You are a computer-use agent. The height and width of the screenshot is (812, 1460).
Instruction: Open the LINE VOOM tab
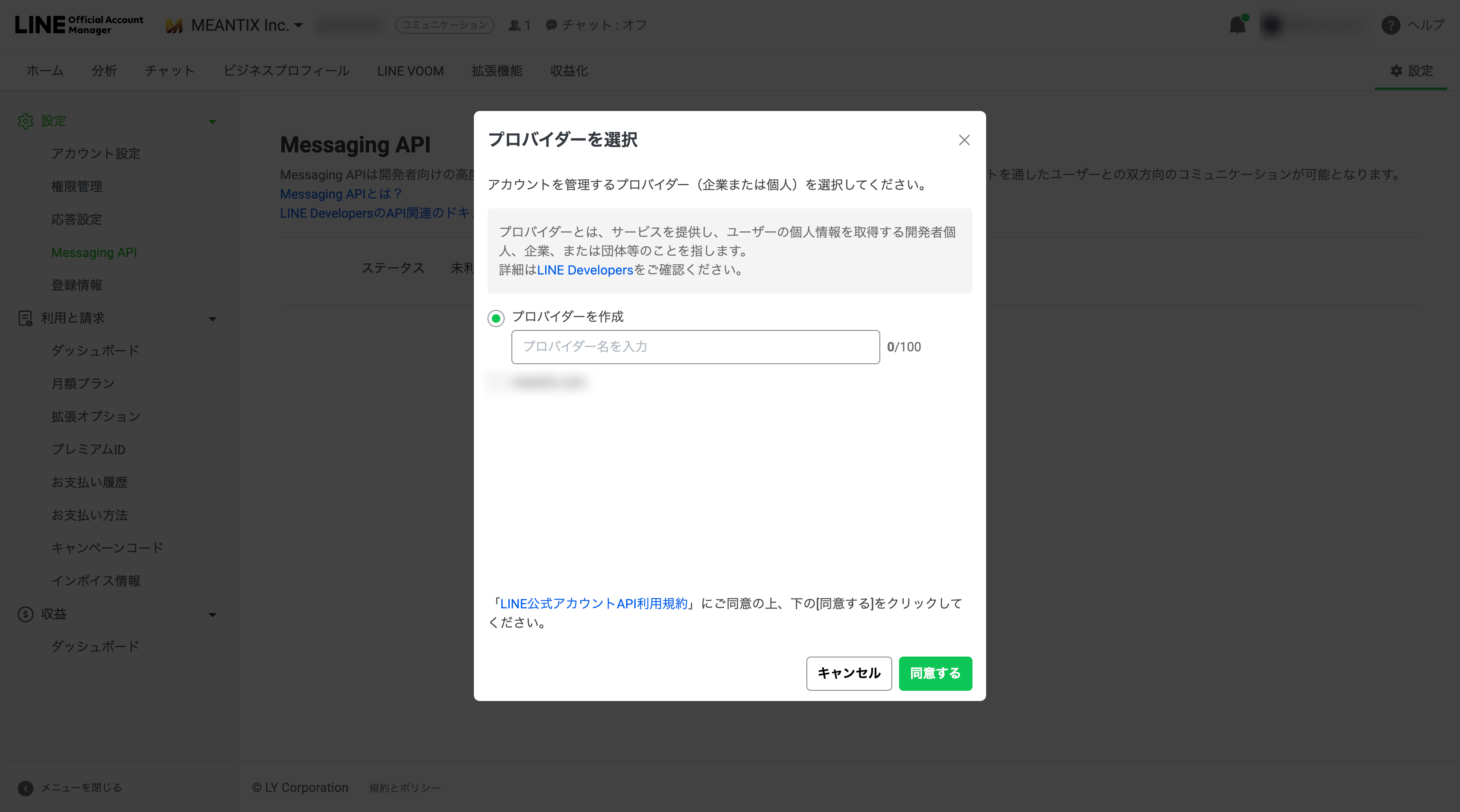[410, 71]
